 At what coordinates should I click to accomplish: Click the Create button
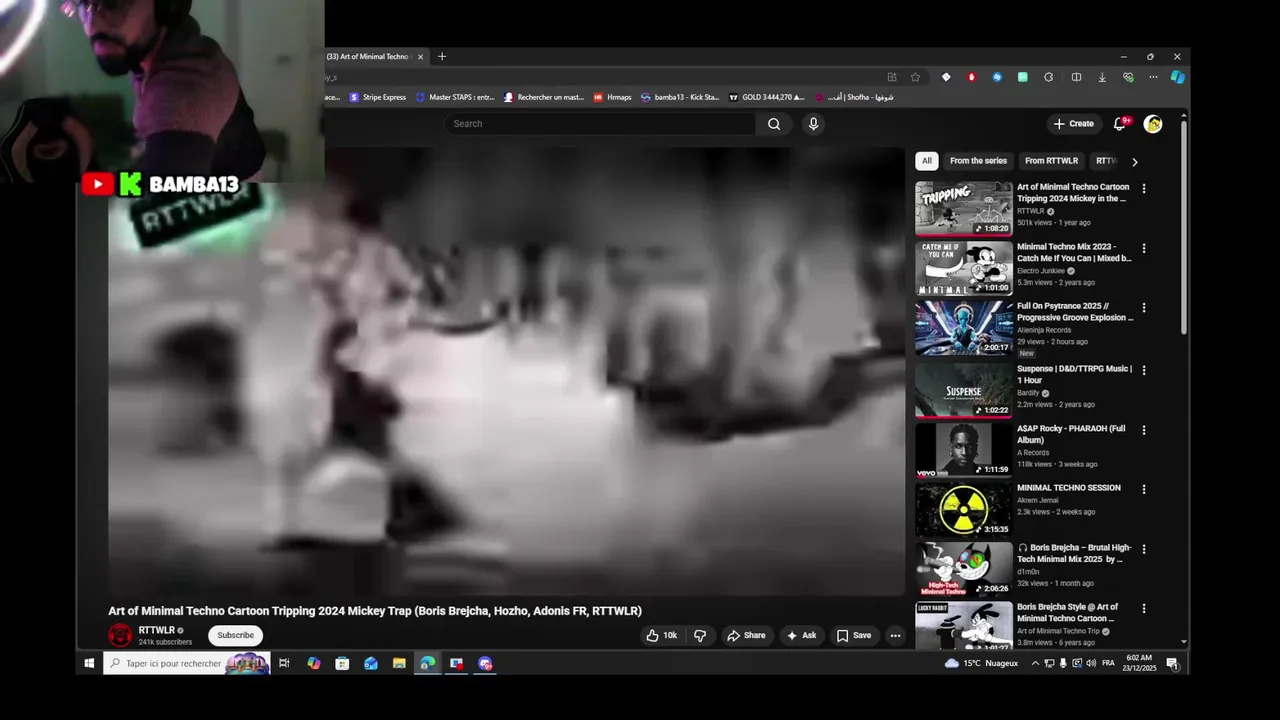point(1074,124)
